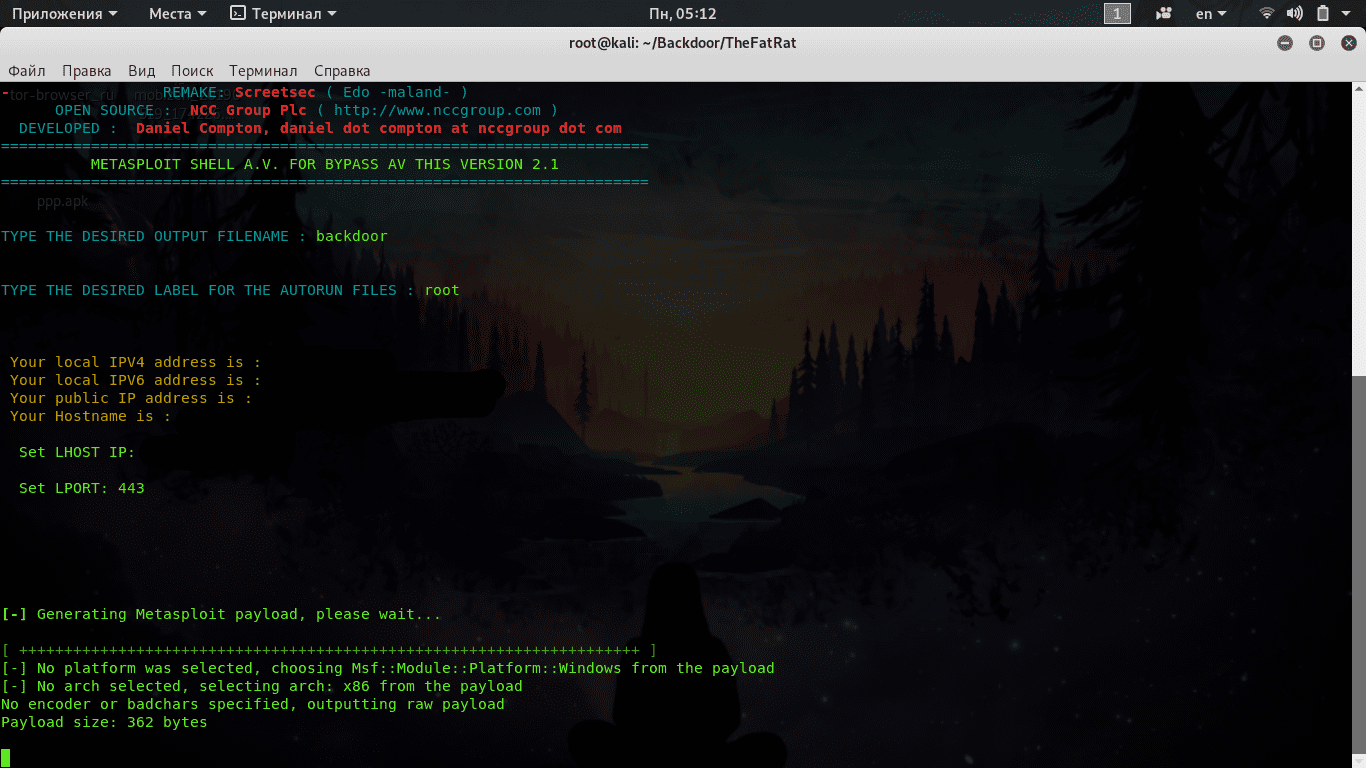
Task: Open the Файл menu
Action: coord(27,71)
